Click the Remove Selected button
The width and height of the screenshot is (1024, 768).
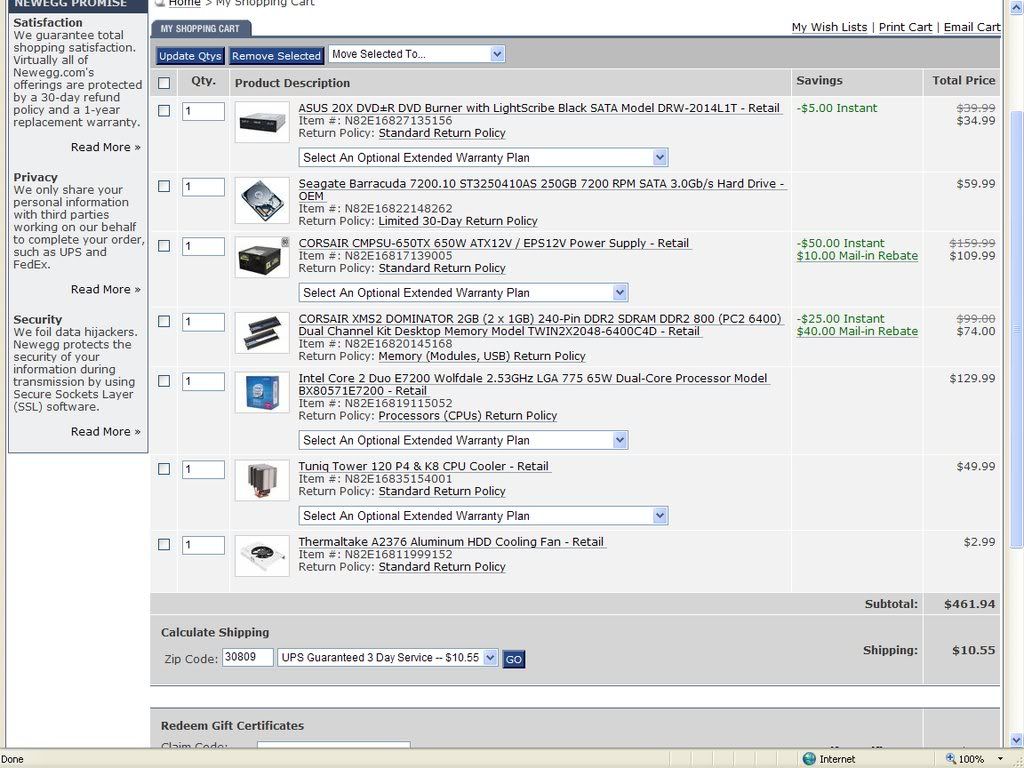pyautogui.click(x=276, y=56)
